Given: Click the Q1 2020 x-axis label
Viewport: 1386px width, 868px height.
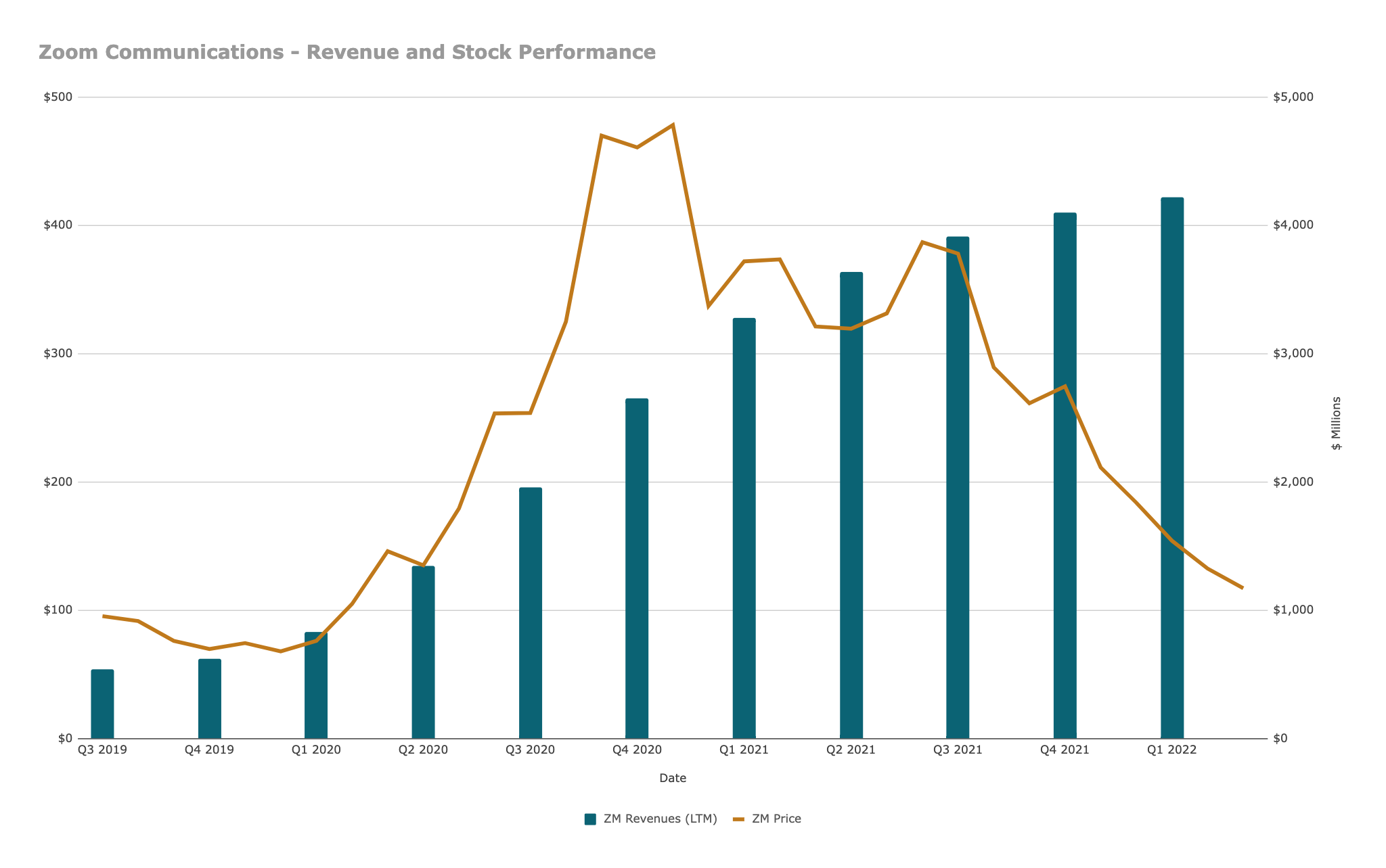Looking at the screenshot, I should (x=316, y=750).
